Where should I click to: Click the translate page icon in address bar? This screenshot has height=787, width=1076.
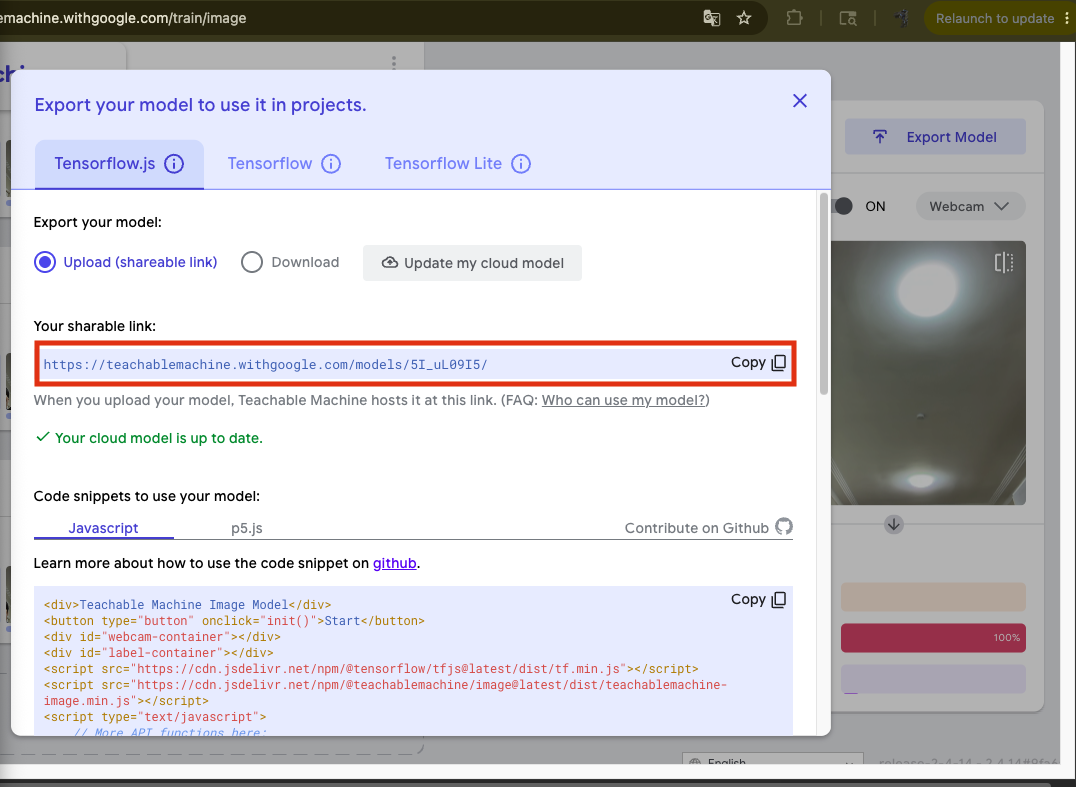tap(712, 19)
